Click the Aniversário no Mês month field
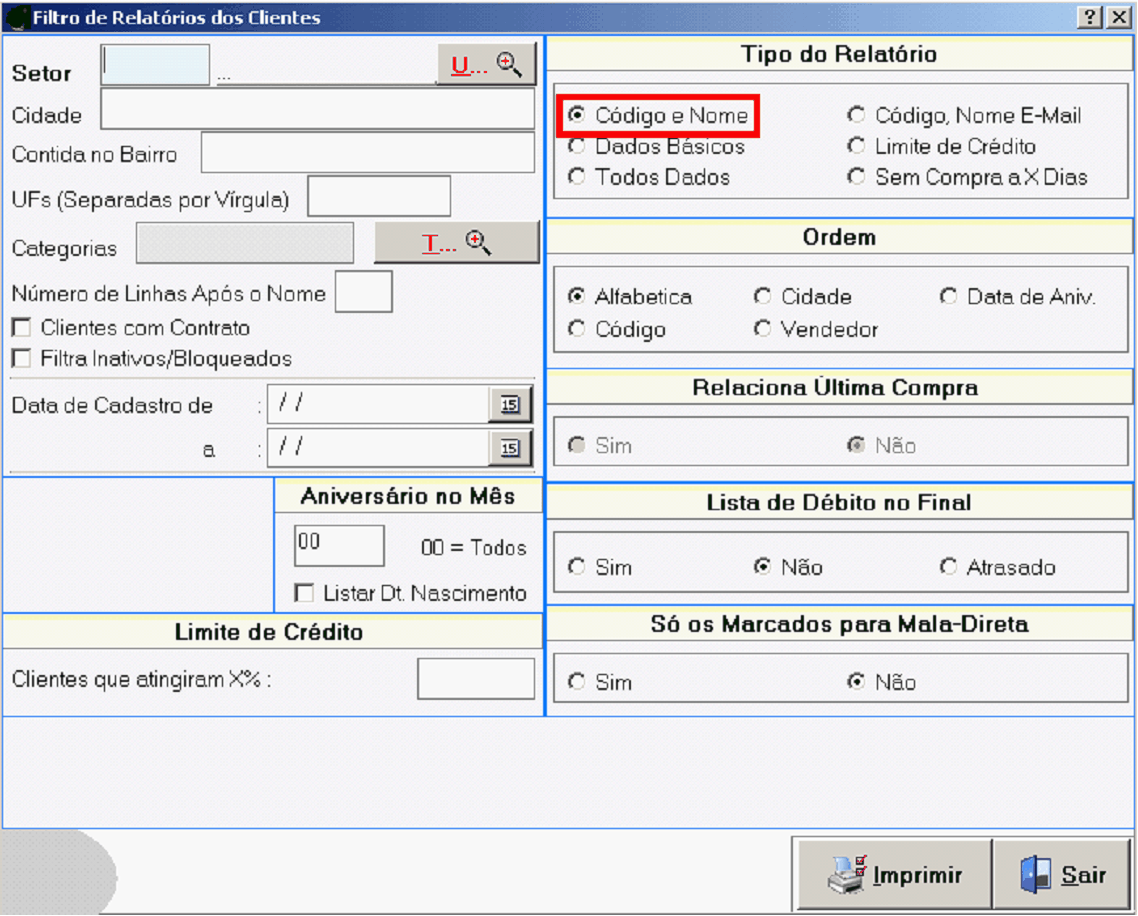The image size is (1138, 916). pyautogui.click(x=339, y=546)
